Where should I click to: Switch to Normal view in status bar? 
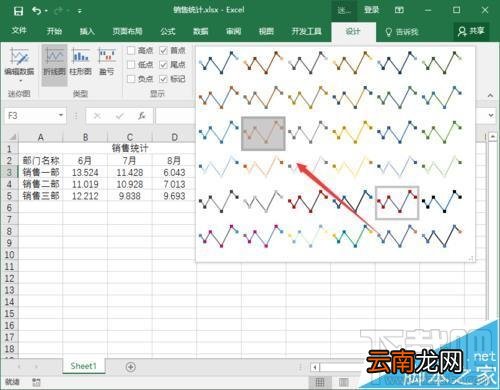(320, 382)
